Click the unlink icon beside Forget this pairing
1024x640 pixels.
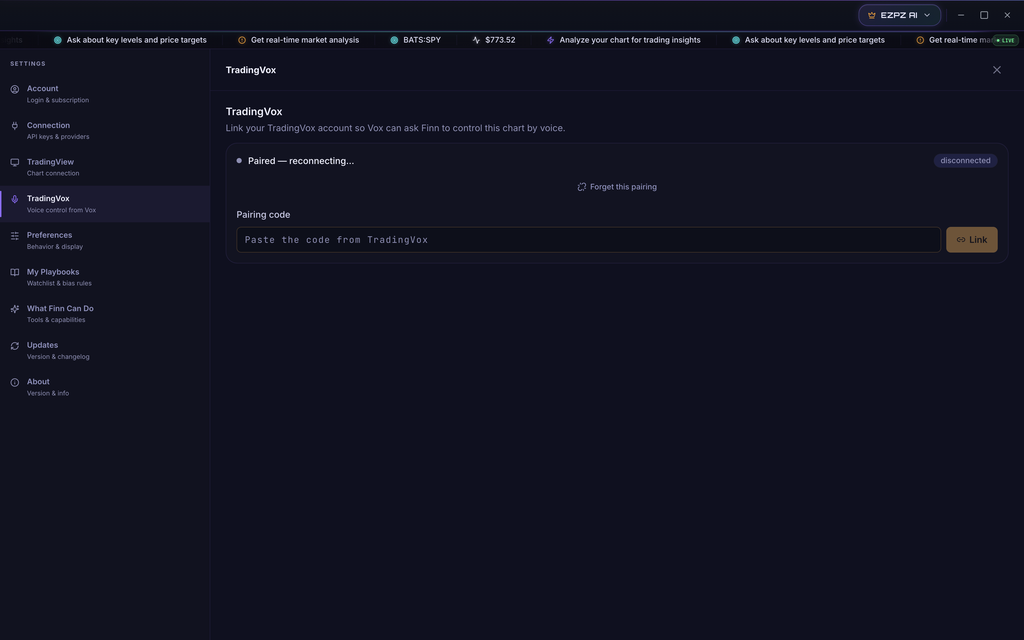pyautogui.click(x=581, y=187)
